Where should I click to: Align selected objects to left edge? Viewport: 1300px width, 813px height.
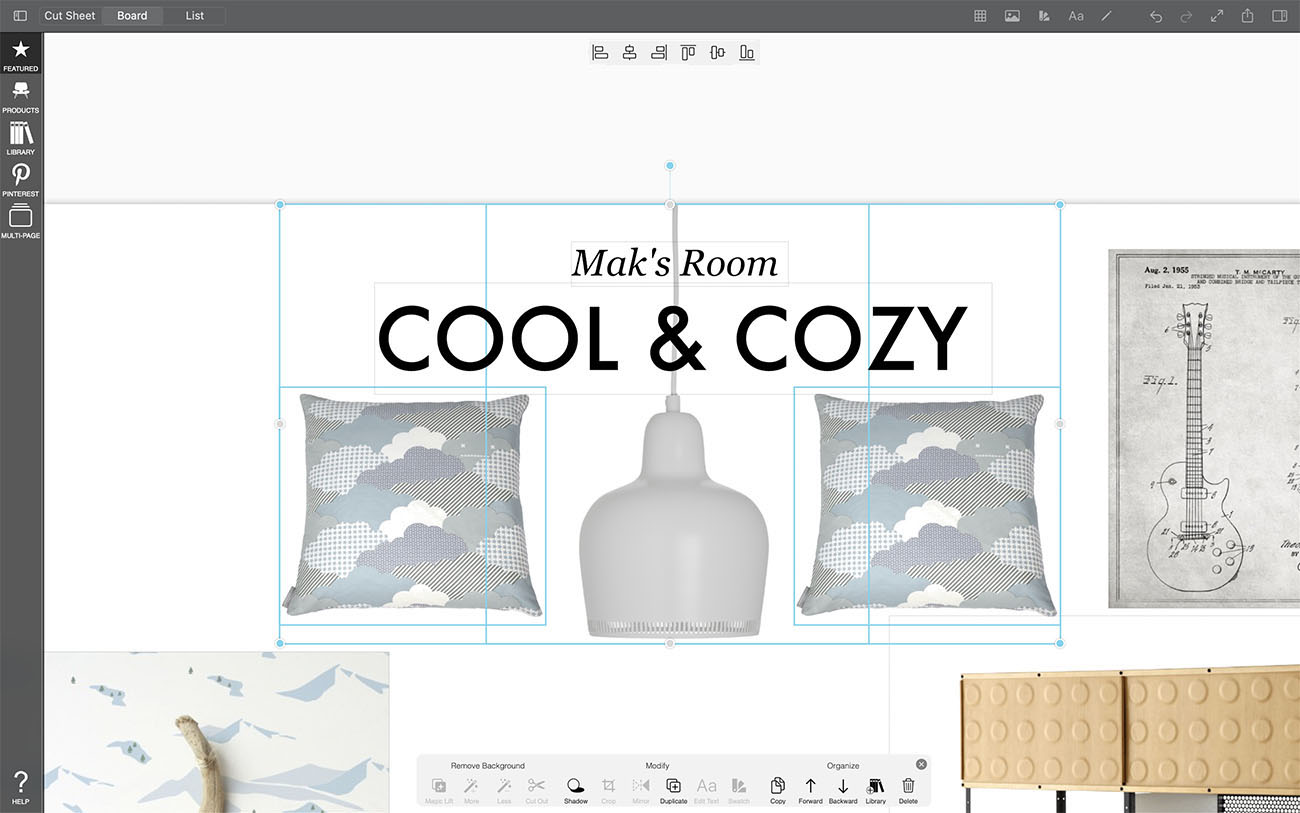(600, 53)
